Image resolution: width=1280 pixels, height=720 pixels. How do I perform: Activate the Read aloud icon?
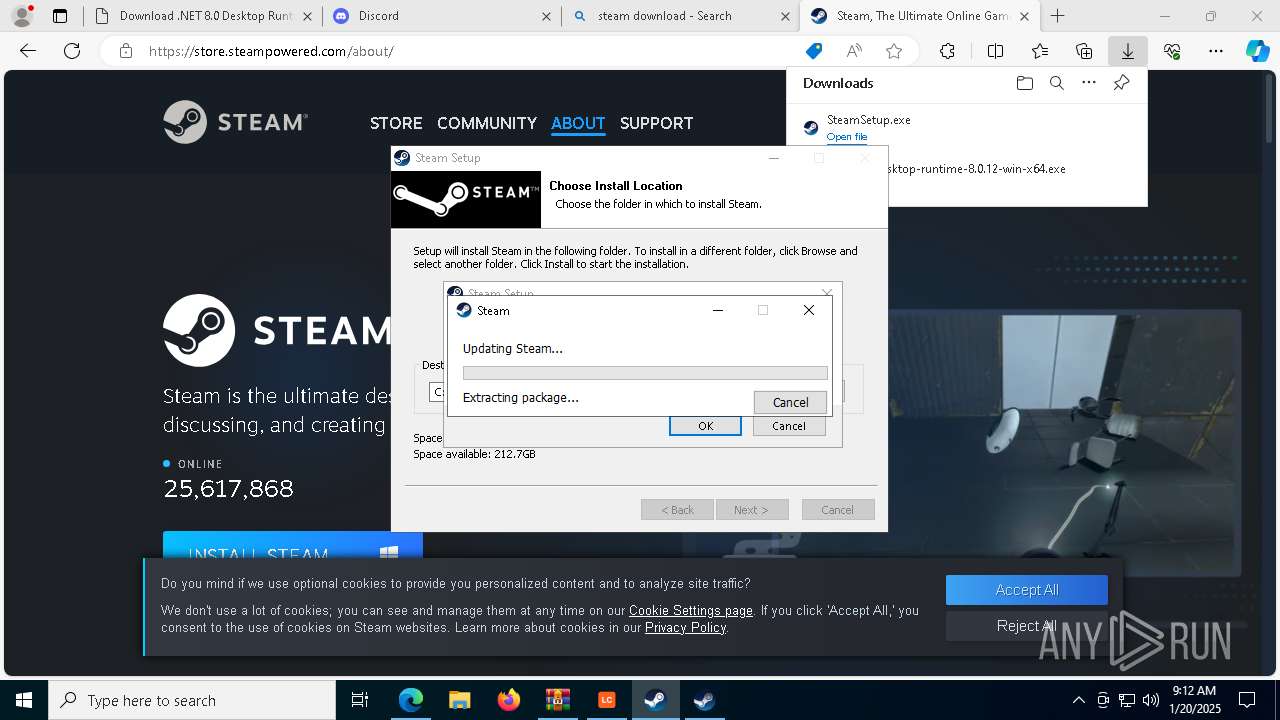[x=854, y=51]
